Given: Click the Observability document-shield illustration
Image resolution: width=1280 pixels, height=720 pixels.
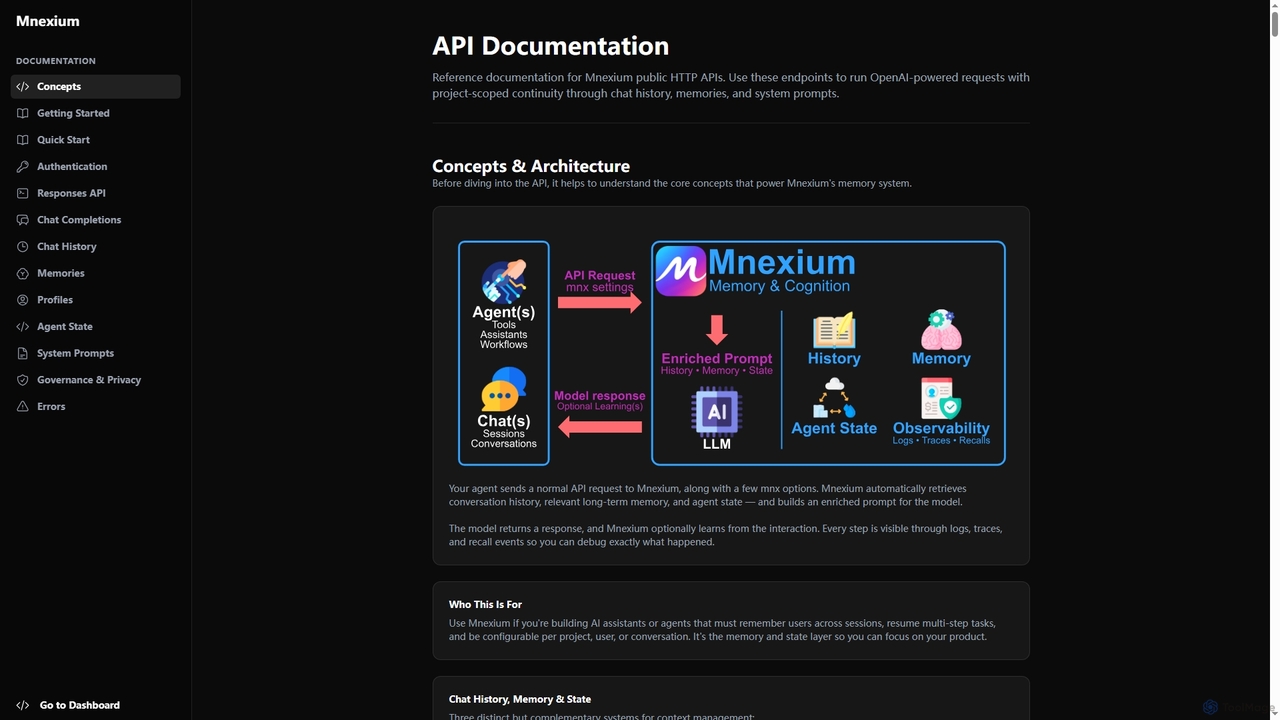Looking at the screenshot, I should [x=940, y=398].
